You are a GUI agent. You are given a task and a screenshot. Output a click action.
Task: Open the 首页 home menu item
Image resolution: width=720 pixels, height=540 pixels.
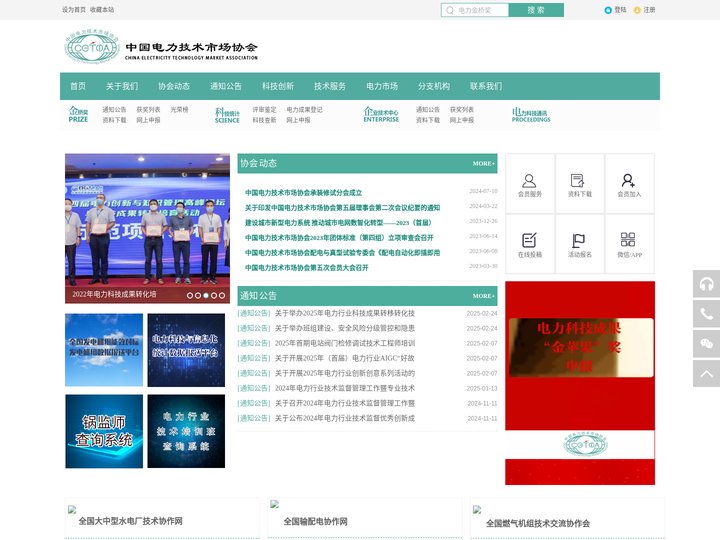point(78,86)
